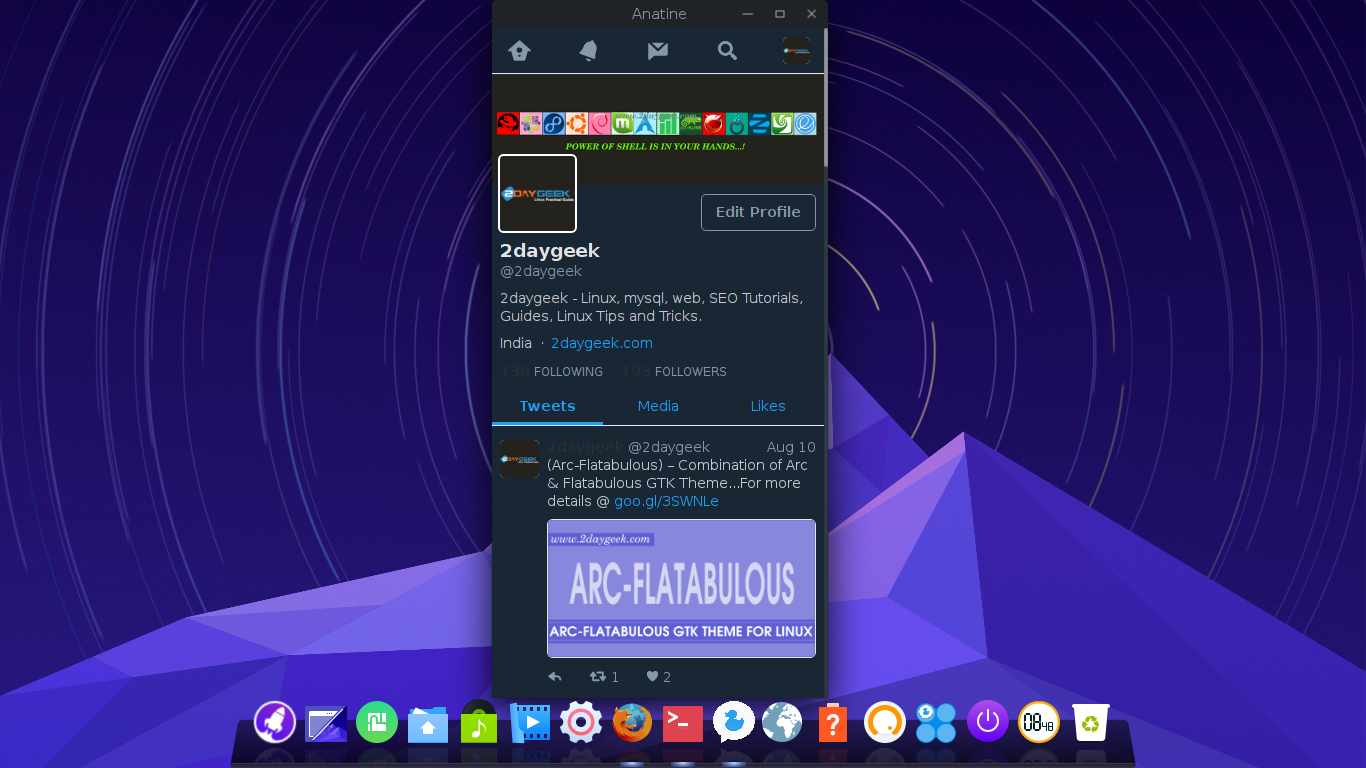Viewport: 1366px width, 768px height.
Task: Open the blue four-circles dock icon
Action: pyautogui.click(x=936, y=722)
